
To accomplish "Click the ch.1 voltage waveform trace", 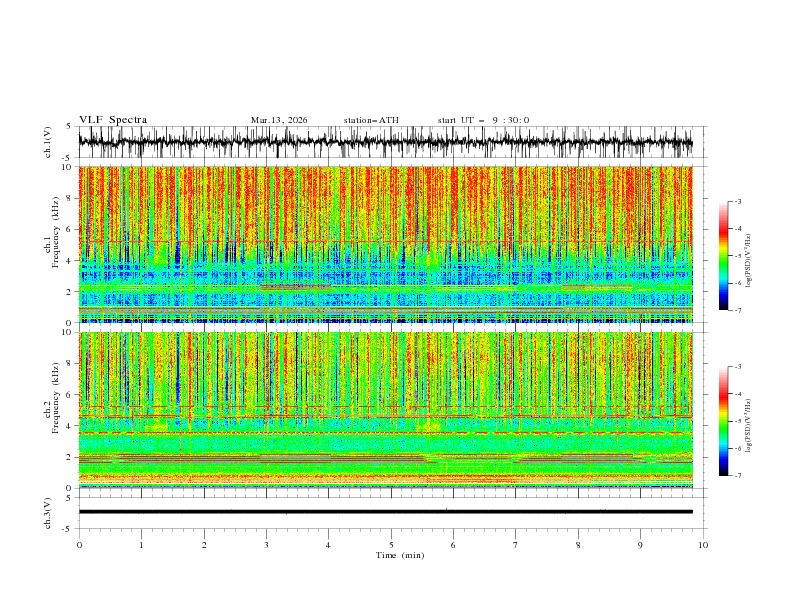I will pos(385,142).
